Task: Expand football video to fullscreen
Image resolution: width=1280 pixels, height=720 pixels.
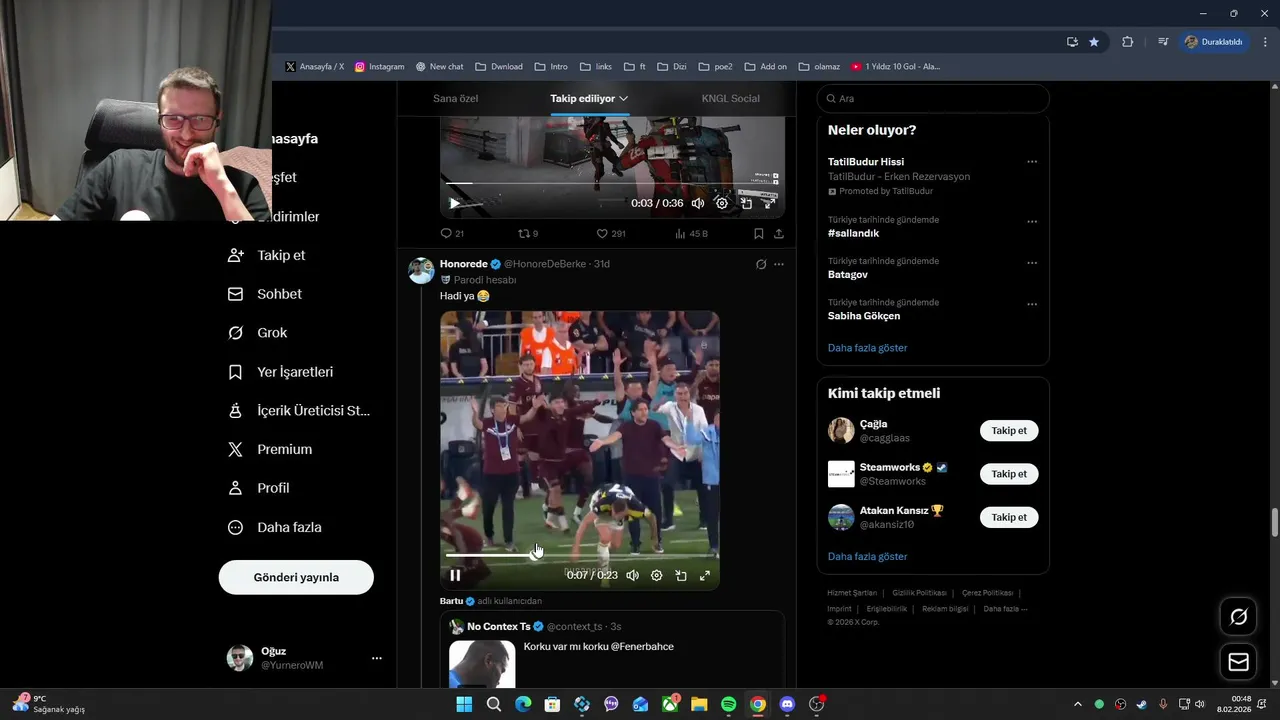Action: point(705,575)
